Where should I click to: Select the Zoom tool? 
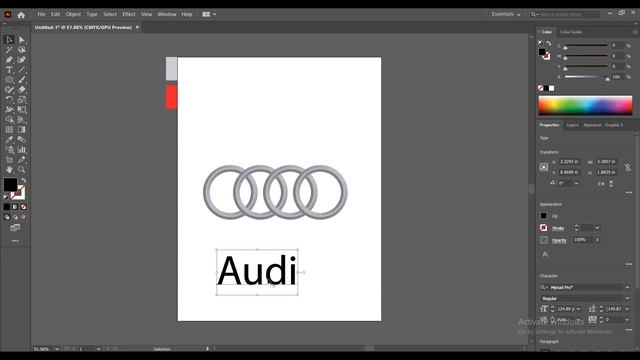pos(22,170)
